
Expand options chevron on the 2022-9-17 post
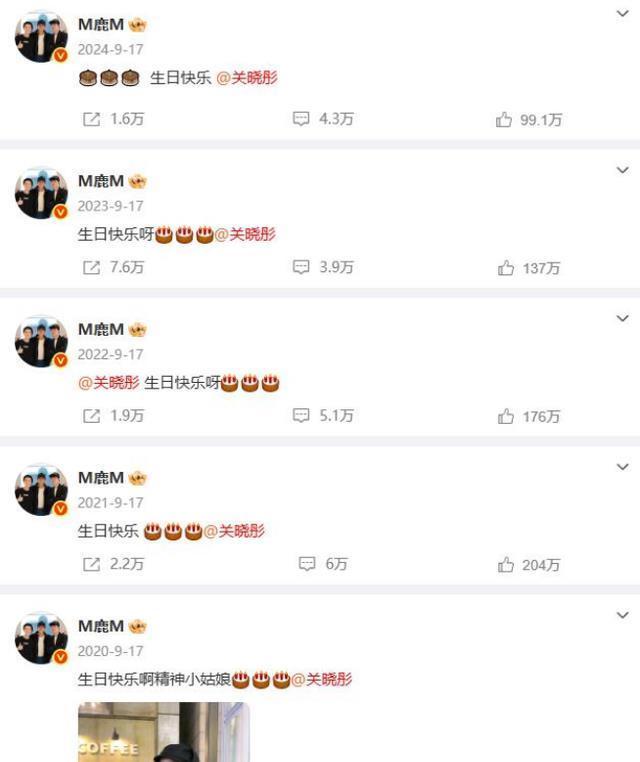point(623,318)
